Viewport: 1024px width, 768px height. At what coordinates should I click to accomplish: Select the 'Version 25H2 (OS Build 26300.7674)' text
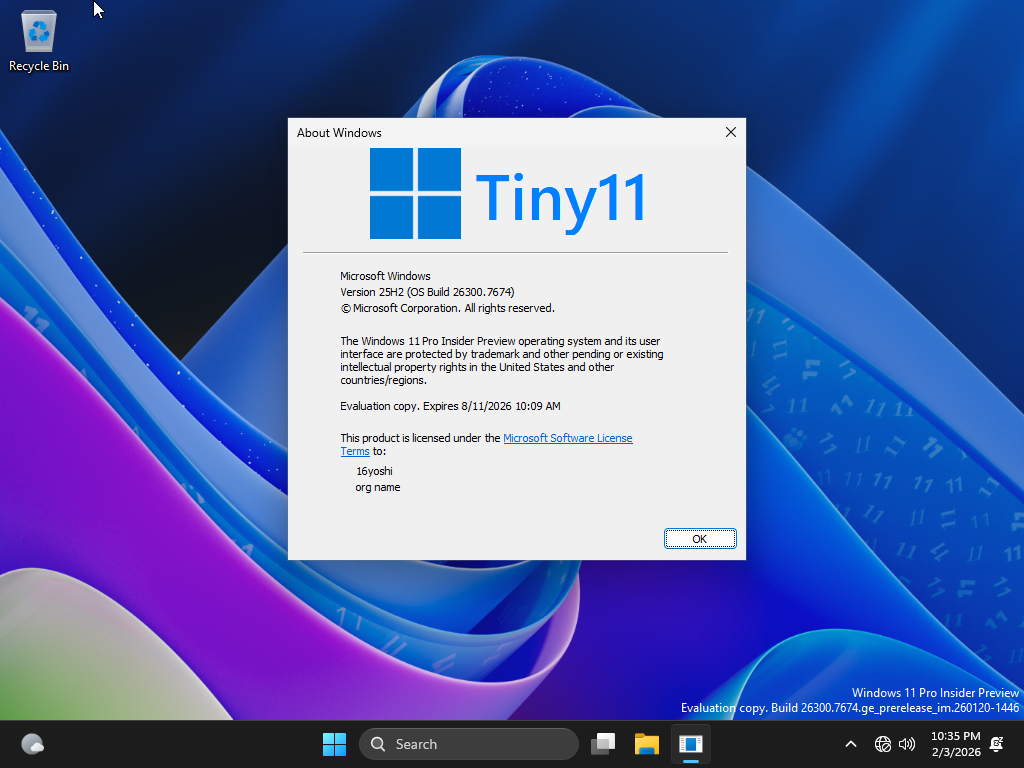click(x=427, y=292)
